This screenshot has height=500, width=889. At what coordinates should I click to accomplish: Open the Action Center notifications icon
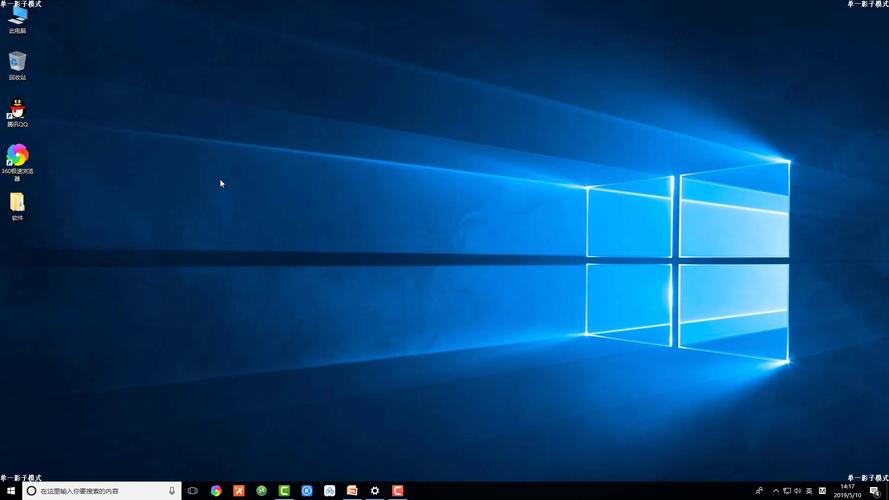pos(874,491)
